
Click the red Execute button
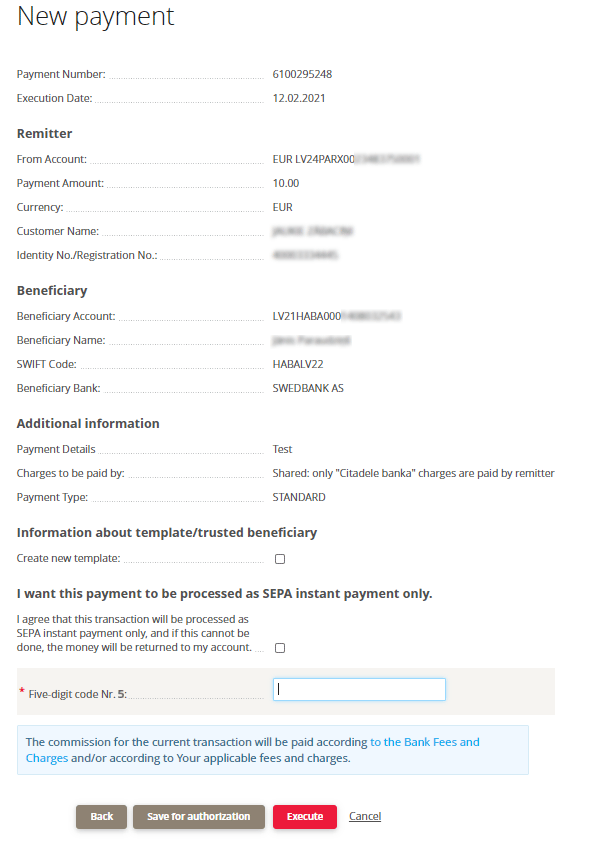coord(305,817)
